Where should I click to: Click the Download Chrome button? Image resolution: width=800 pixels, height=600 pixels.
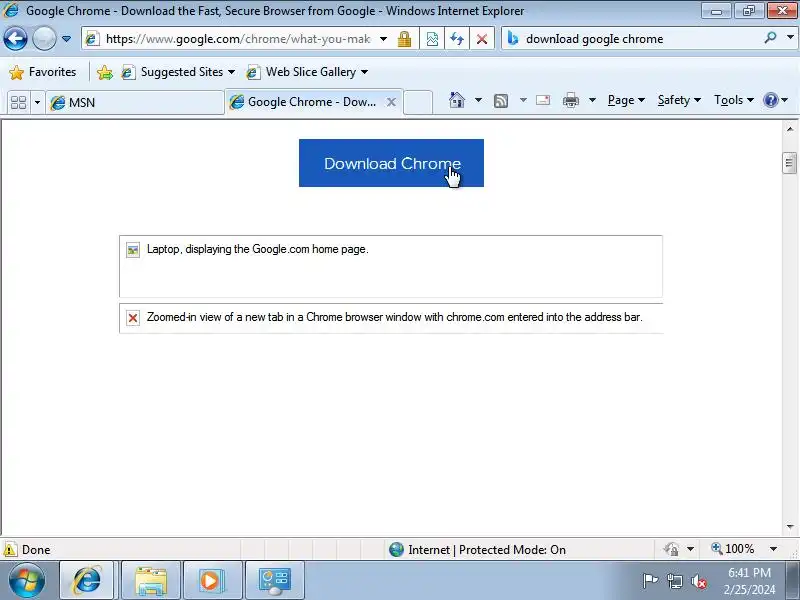[391, 163]
